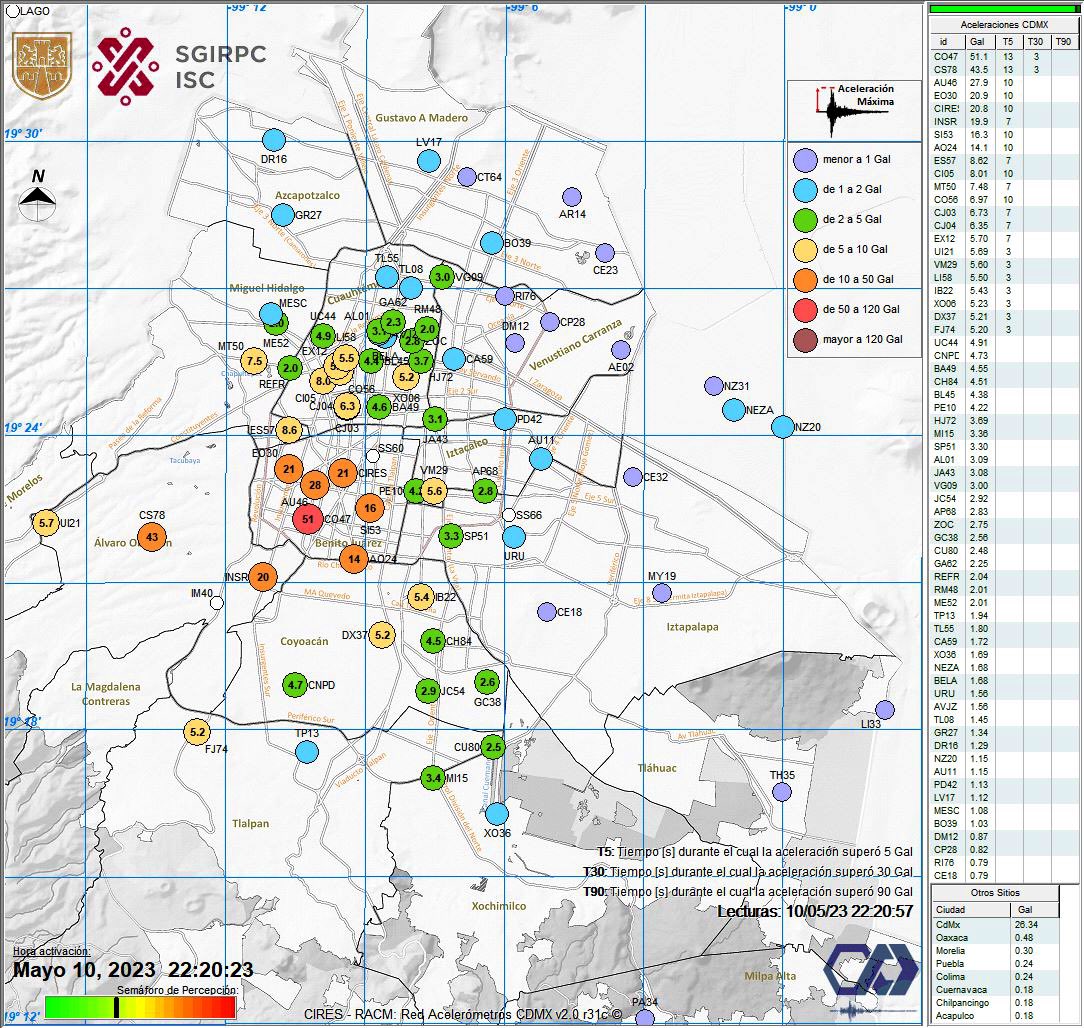Select the SI53 orange marker showing 16
The height and width of the screenshot is (1028, 1084).
370,508
